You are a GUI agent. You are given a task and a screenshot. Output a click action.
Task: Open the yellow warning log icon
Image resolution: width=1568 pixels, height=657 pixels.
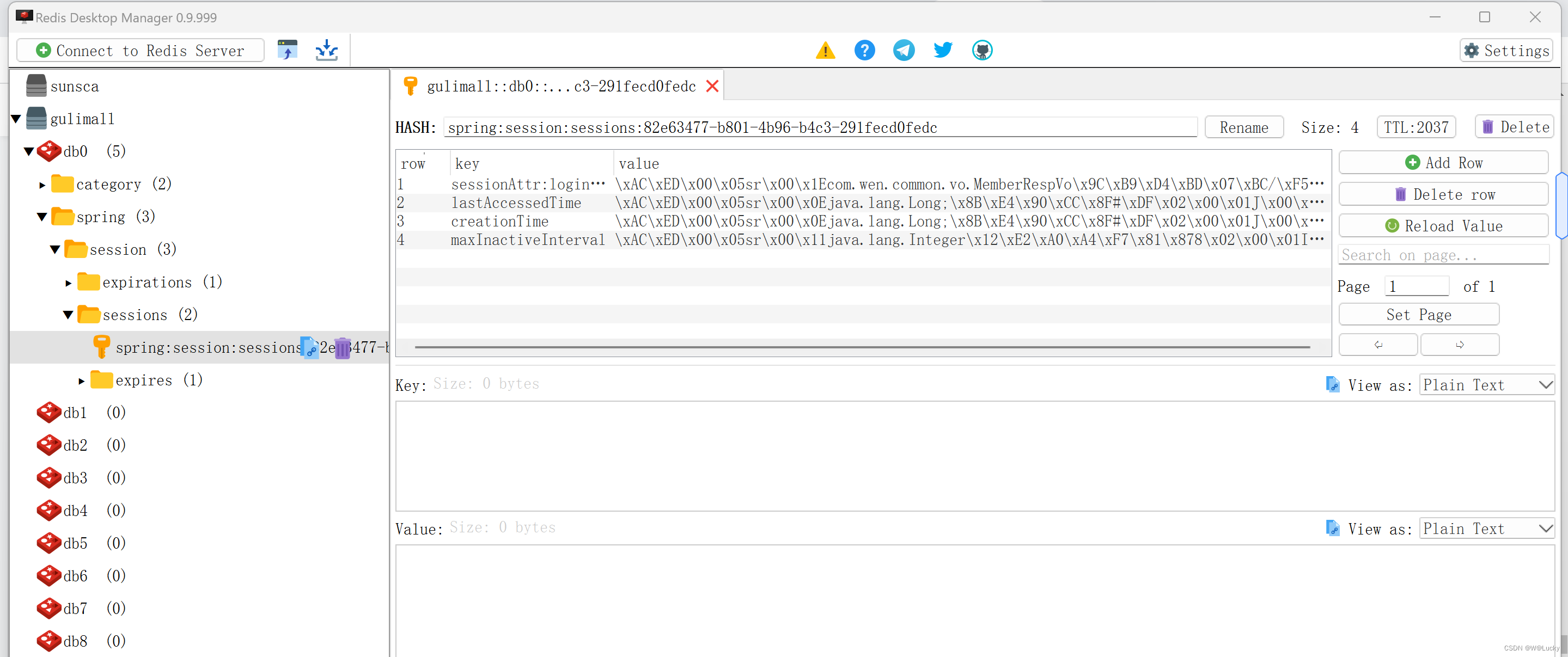pos(825,50)
